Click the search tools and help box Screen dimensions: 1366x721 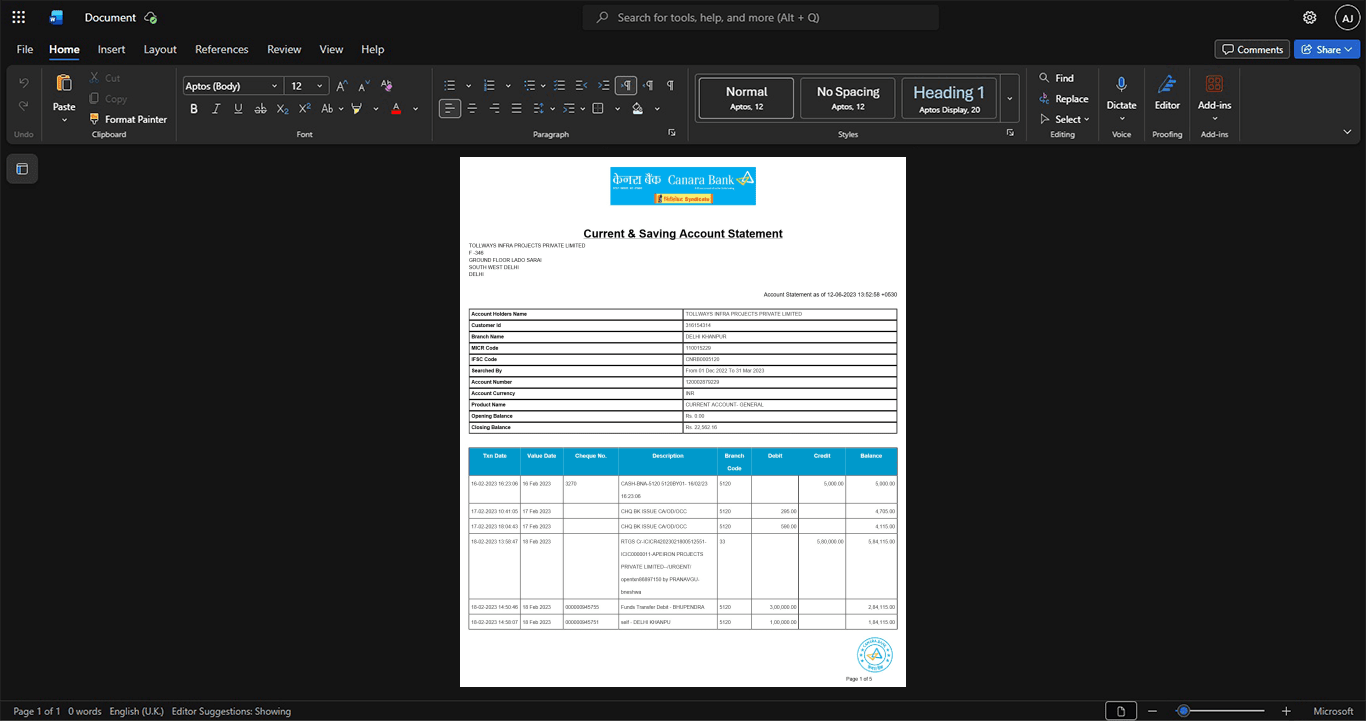click(761, 17)
